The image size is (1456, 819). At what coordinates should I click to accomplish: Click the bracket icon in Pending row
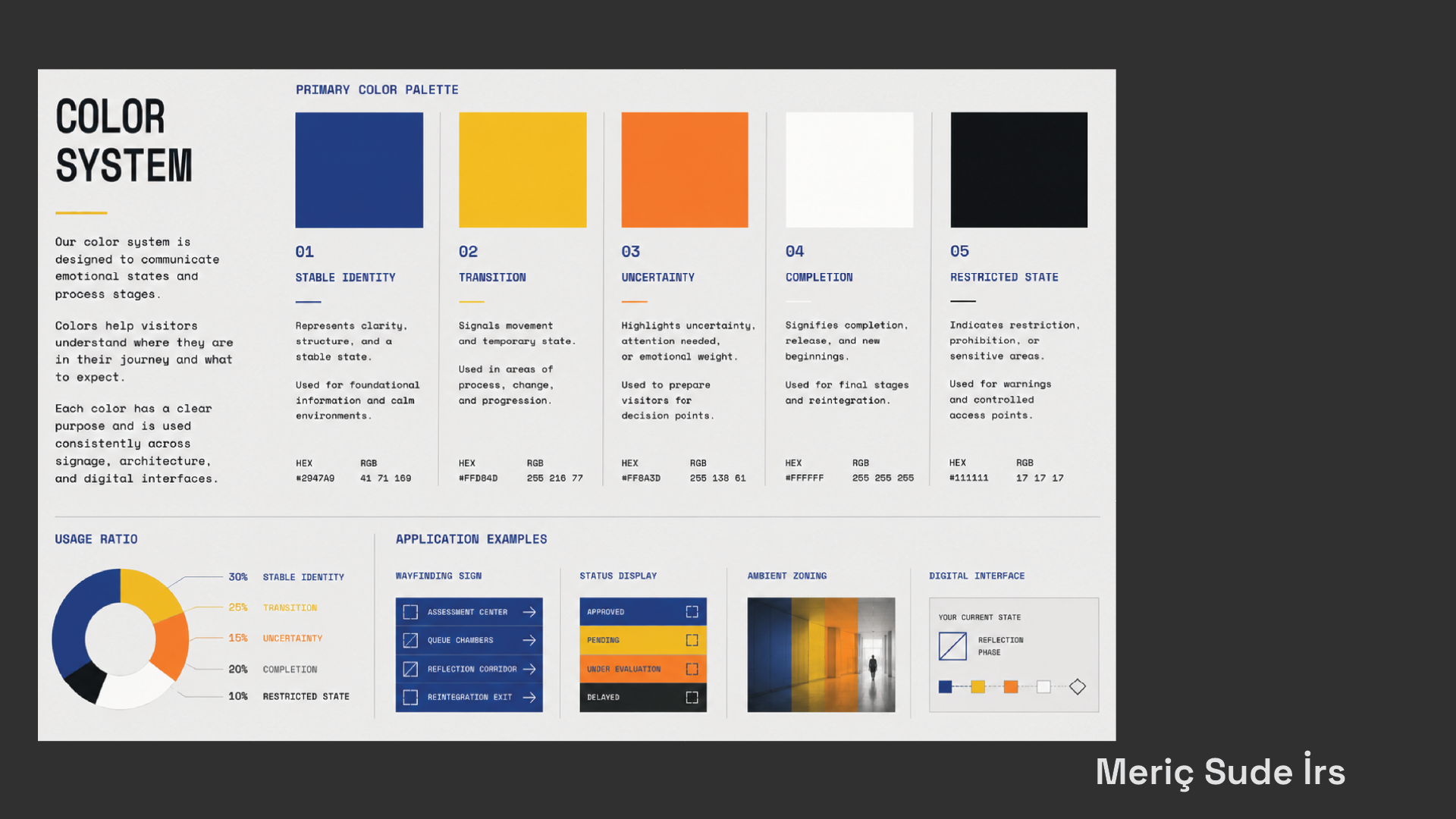tap(692, 641)
